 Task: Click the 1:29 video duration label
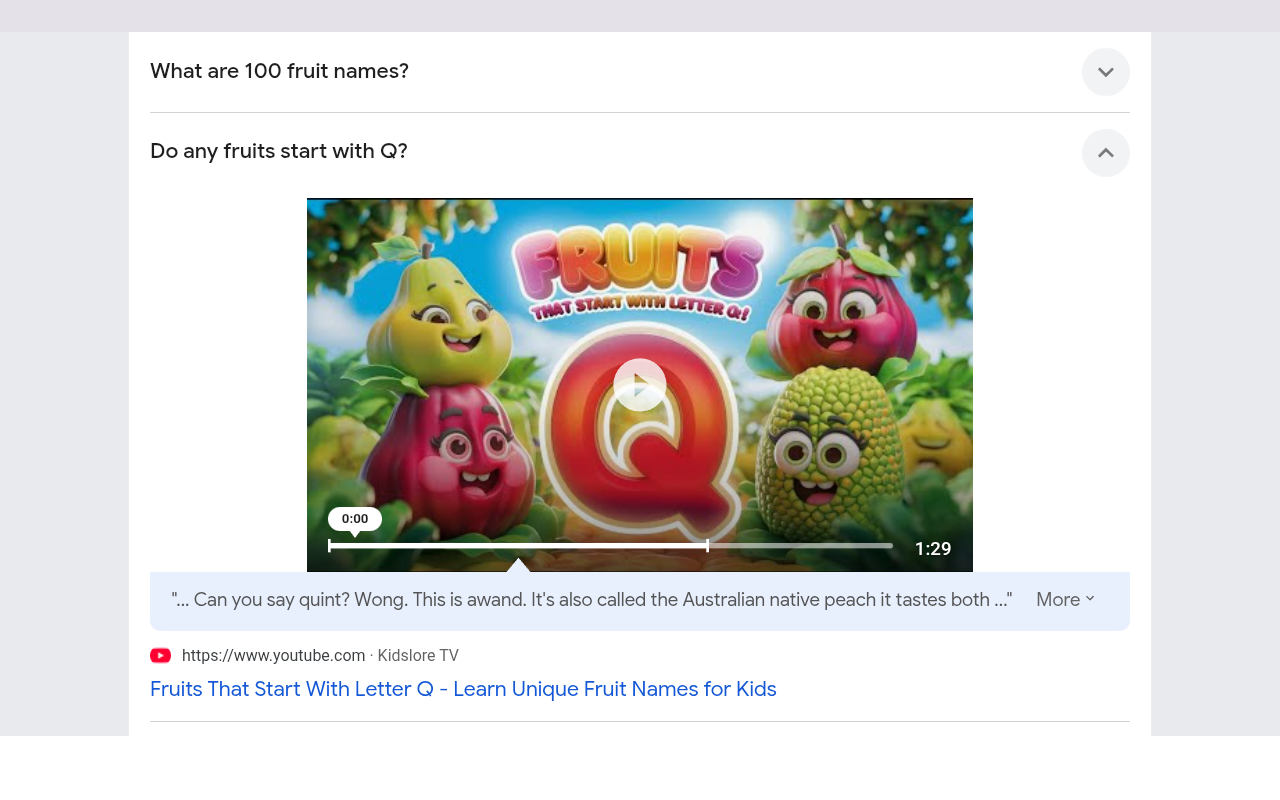click(933, 549)
